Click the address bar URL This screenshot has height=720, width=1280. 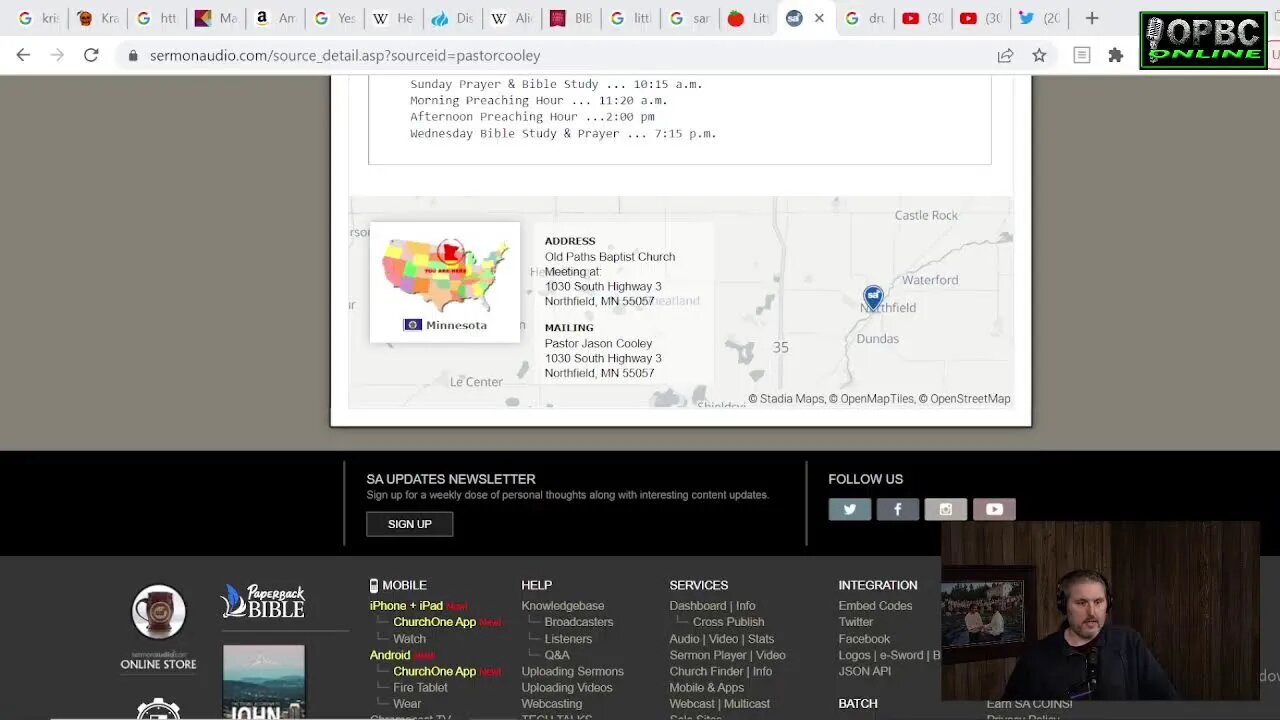pyautogui.click(x=345, y=55)
